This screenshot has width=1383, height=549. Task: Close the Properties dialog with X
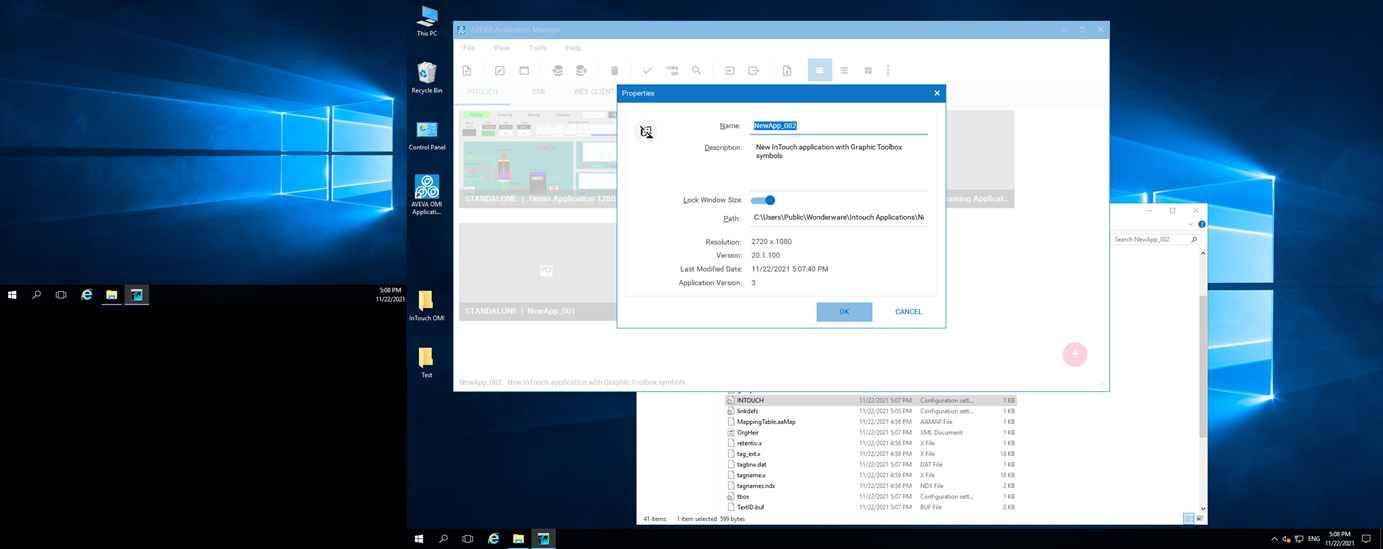click(937, 93)
